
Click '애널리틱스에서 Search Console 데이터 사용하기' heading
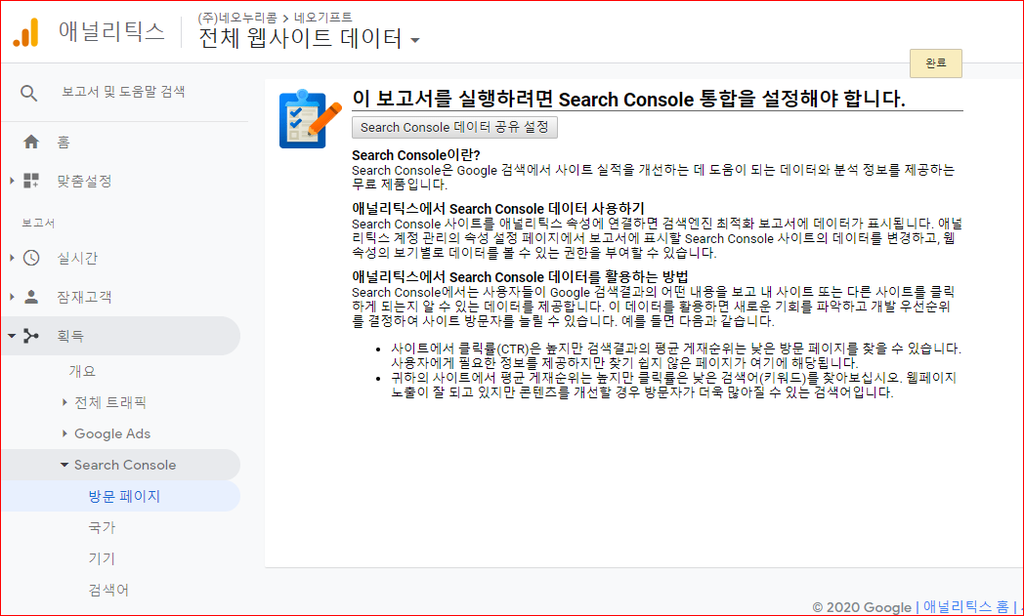tap(498, 208)
